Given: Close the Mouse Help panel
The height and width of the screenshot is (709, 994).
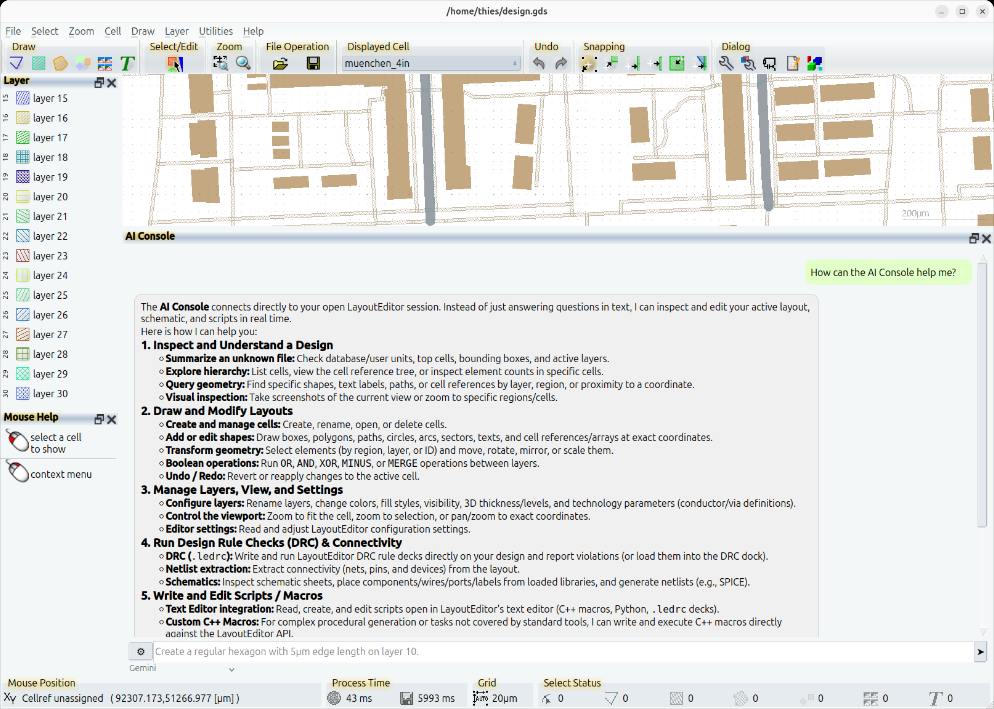Looking at the screenshot, I should click(x=112, y=419).
